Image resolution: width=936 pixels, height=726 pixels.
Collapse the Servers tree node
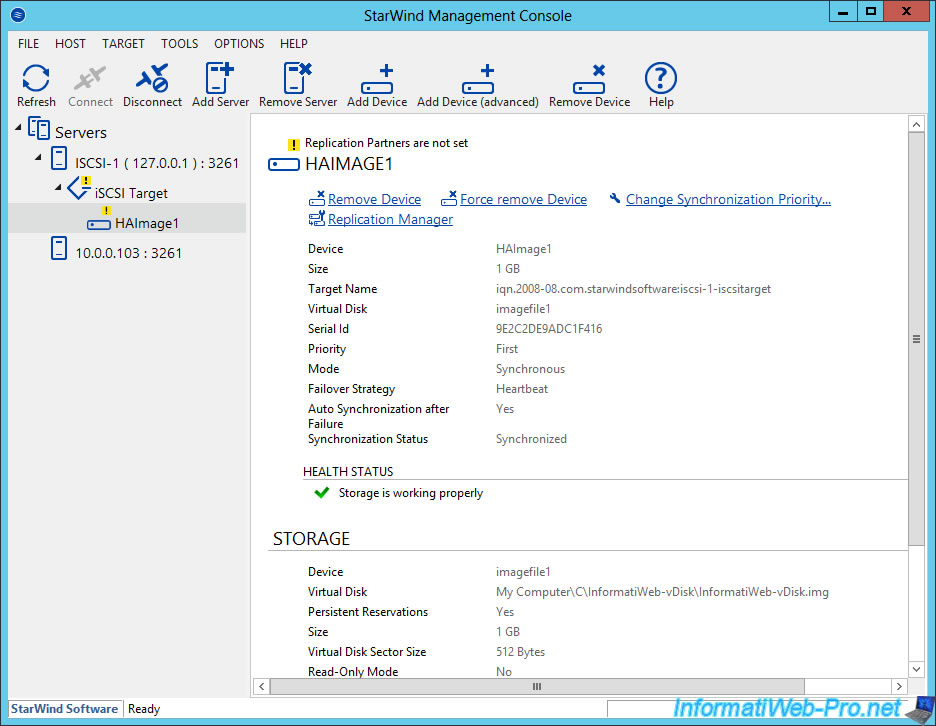click(16, 126)
